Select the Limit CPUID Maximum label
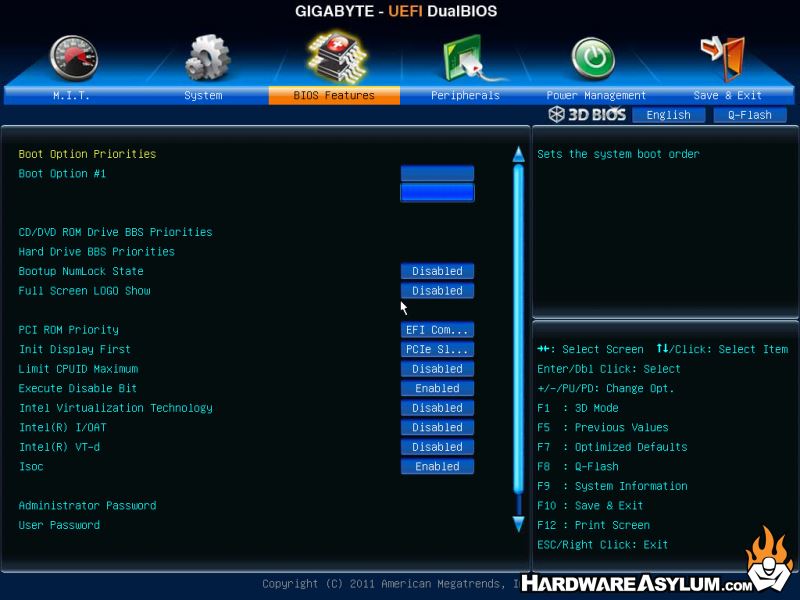The image size is (800, 600). point(78,369)
